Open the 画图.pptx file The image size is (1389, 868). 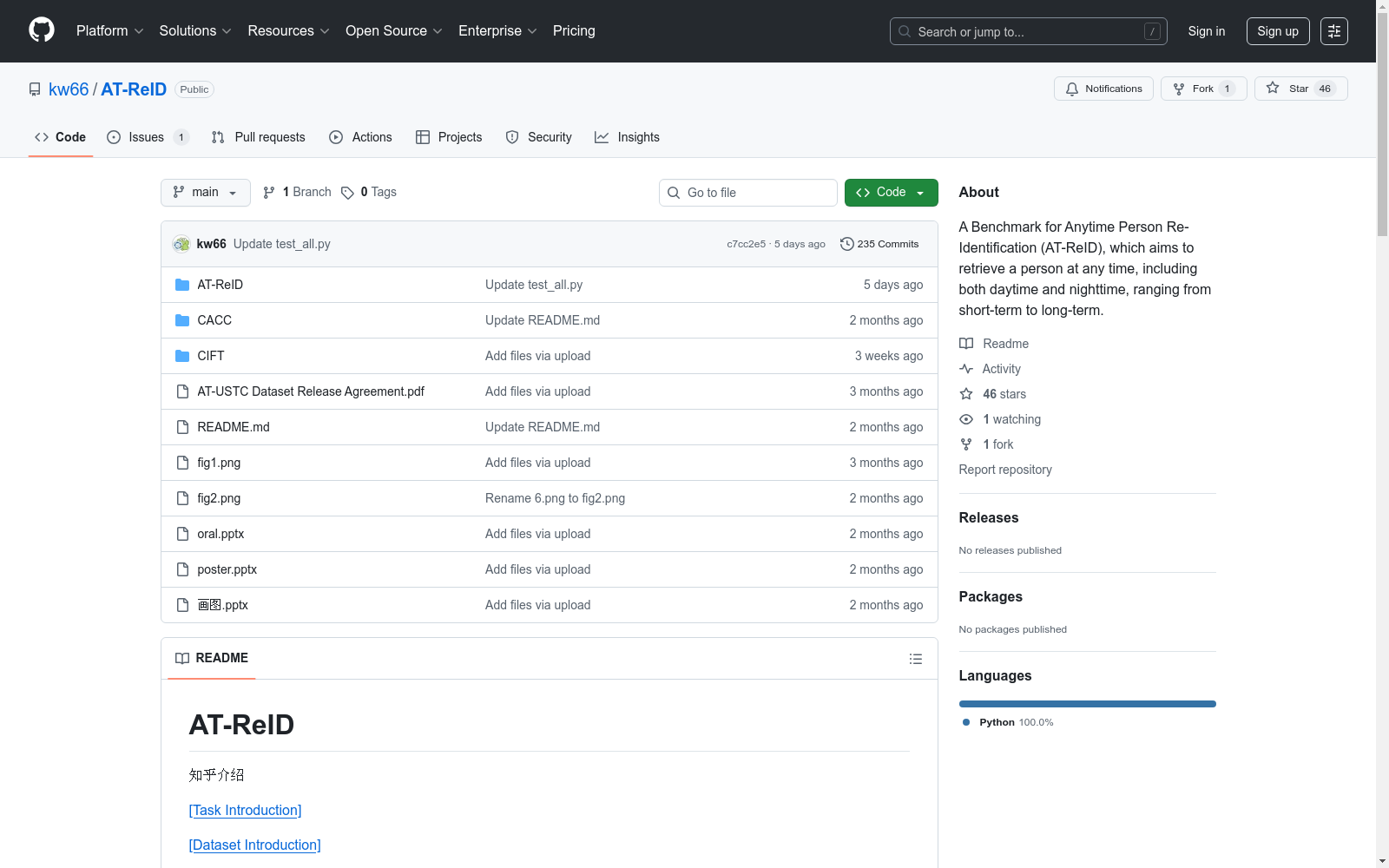(223, 605)
